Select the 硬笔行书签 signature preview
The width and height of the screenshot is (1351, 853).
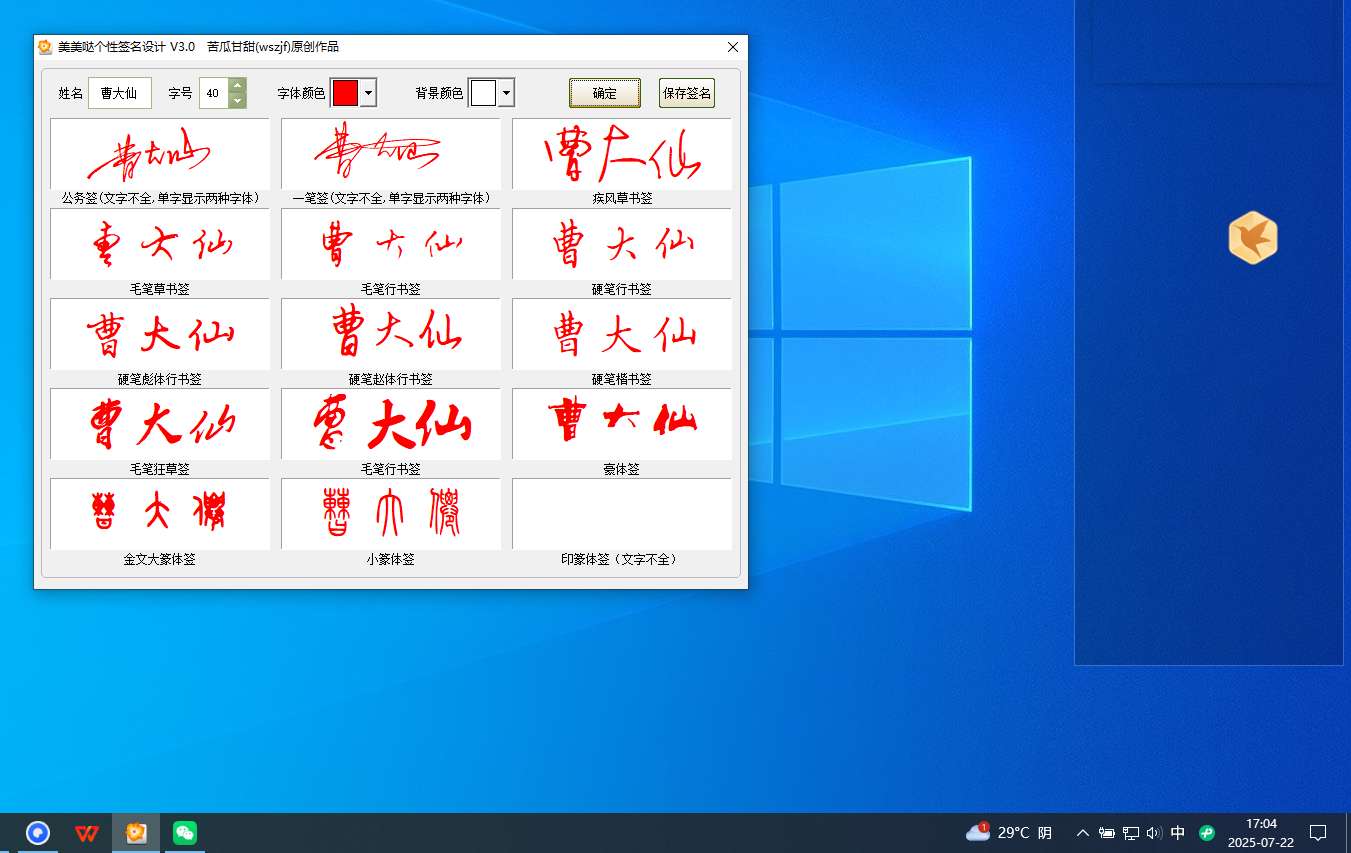coord(622,244)
